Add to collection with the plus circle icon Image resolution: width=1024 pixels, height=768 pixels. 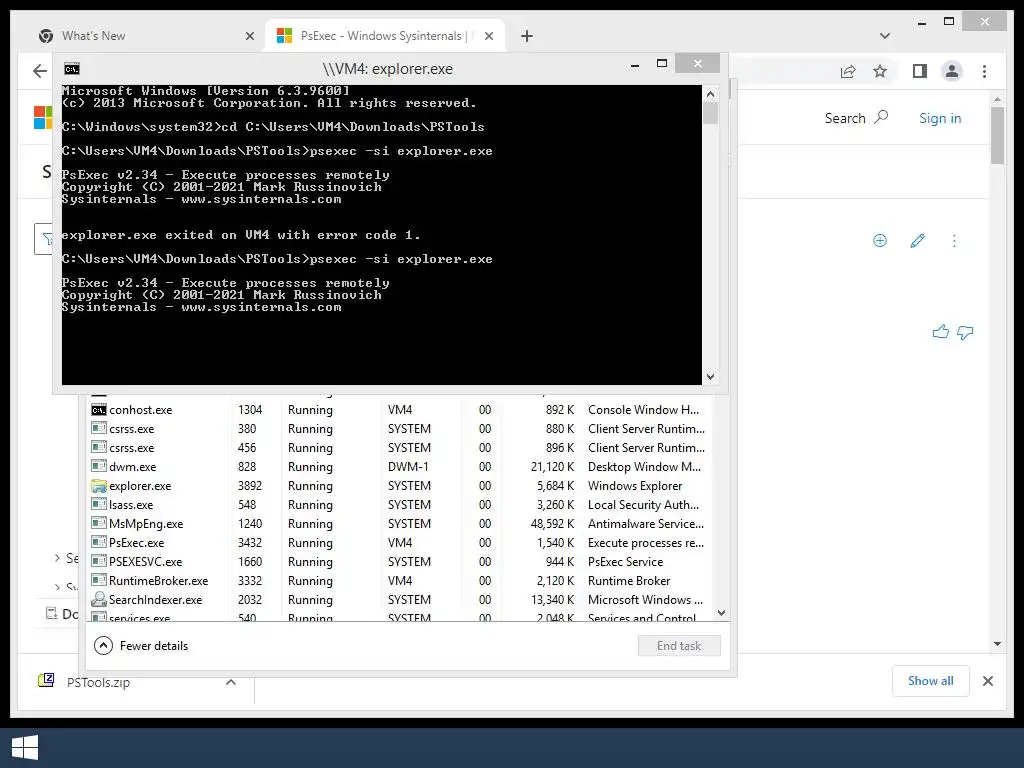[x=880, y=240]
